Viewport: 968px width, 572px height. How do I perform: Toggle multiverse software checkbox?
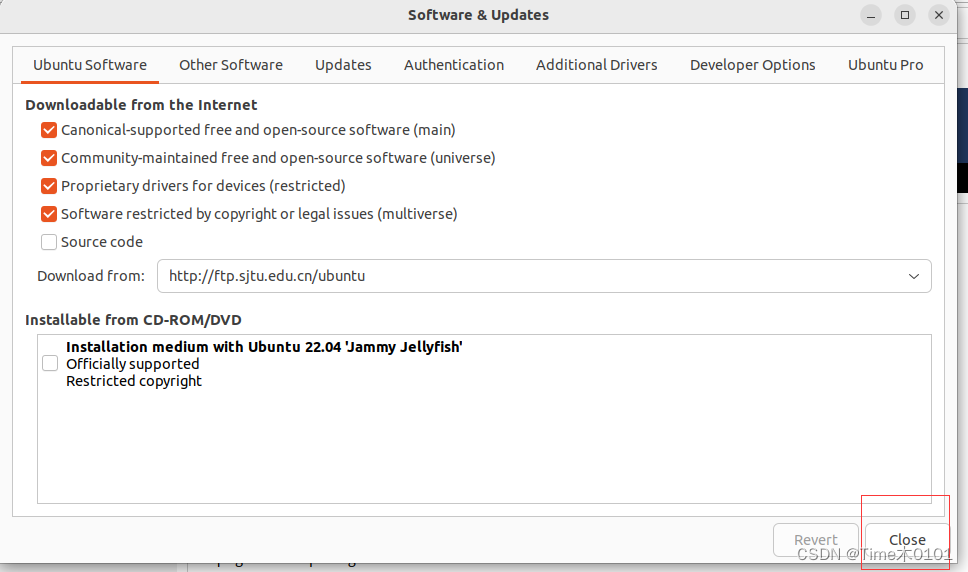coord(49,214)
